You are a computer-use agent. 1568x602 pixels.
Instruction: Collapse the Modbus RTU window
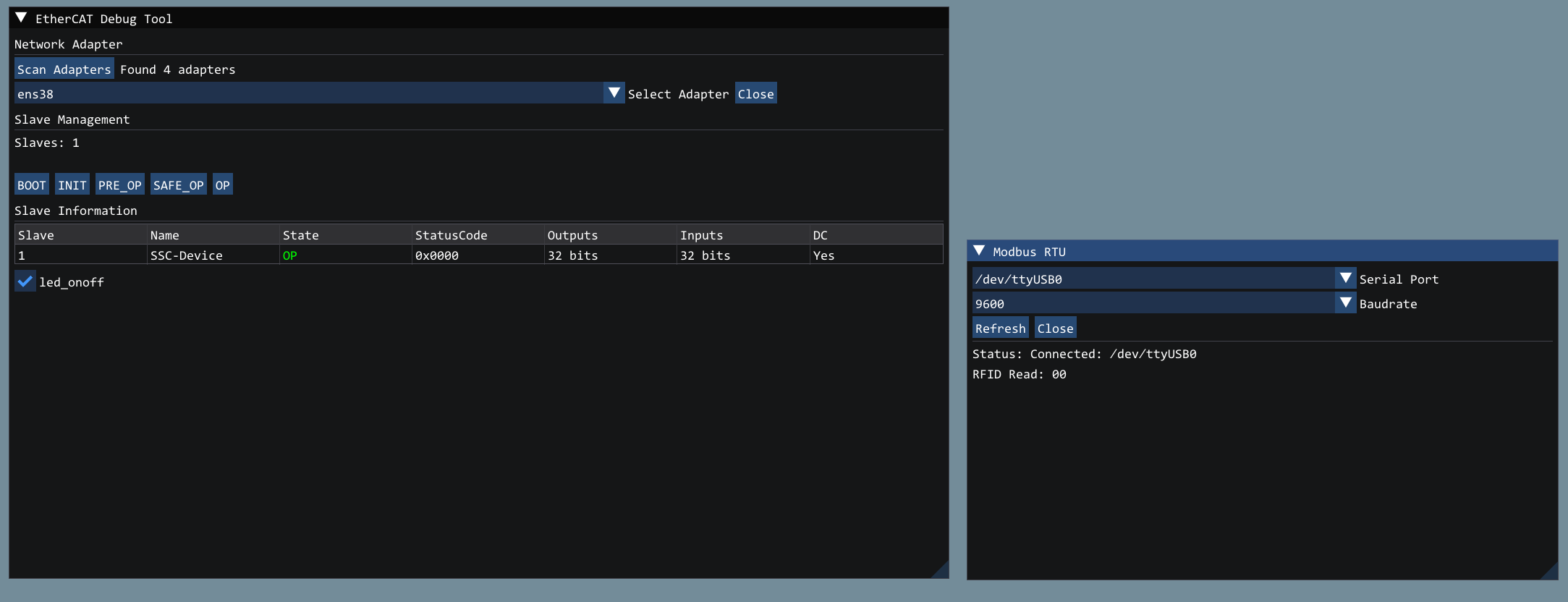pos(979,251)
